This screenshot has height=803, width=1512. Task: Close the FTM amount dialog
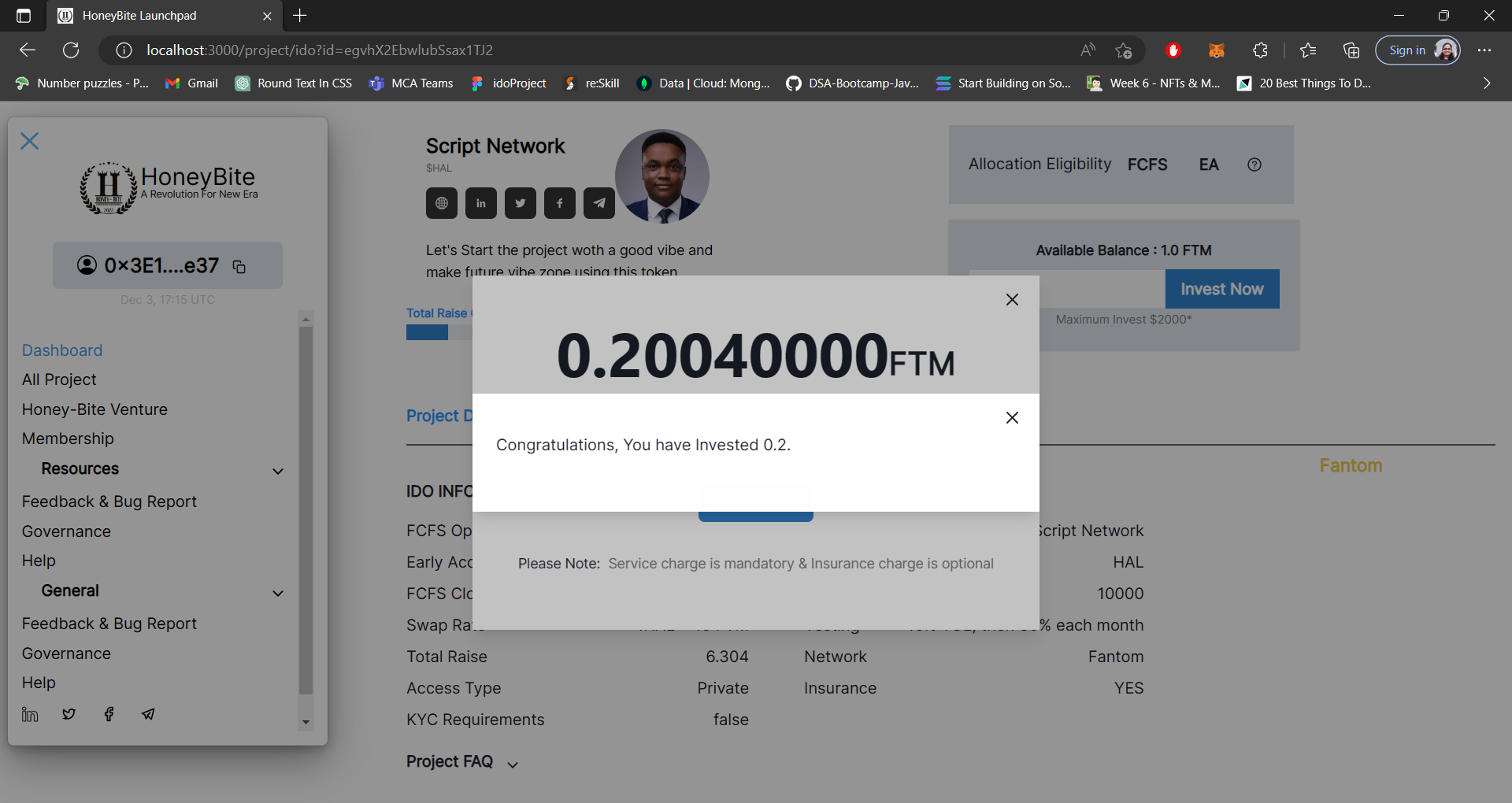(1013, 300)
